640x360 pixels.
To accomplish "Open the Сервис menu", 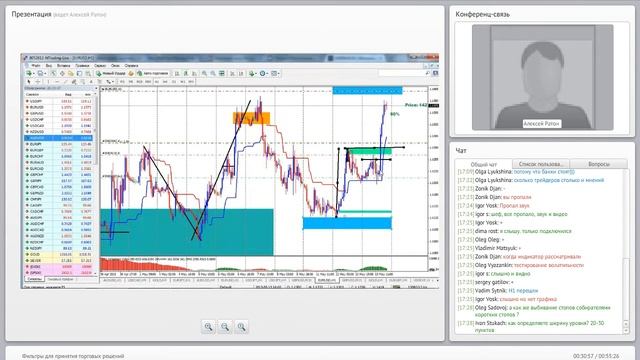I will tap(100, 66).
